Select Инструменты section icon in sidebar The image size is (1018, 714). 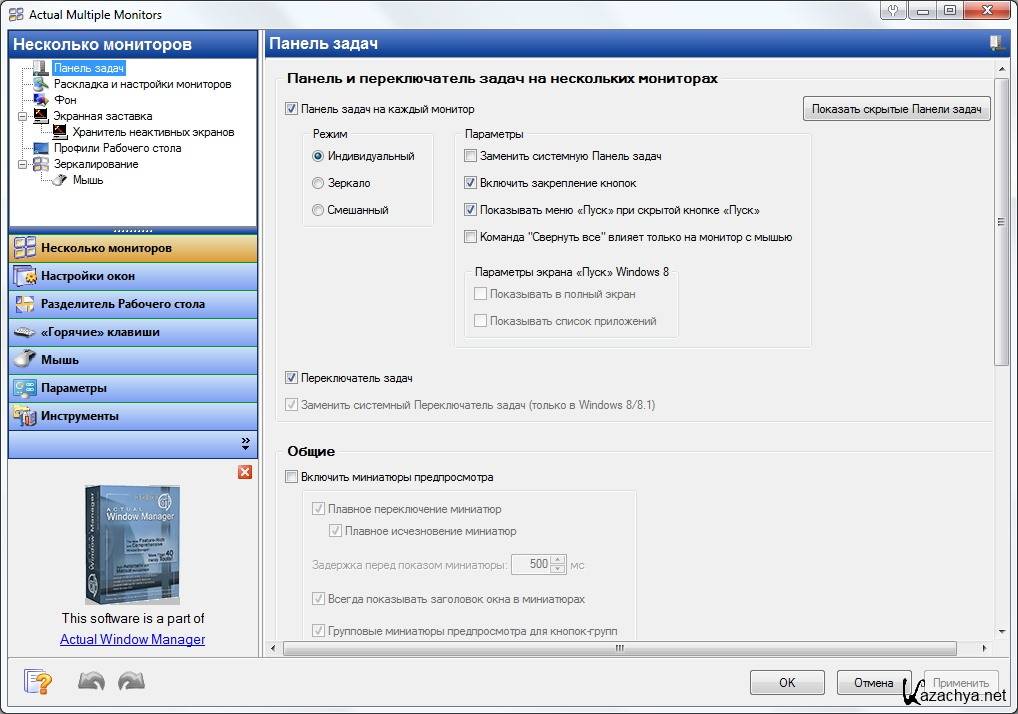coord(25,416)
